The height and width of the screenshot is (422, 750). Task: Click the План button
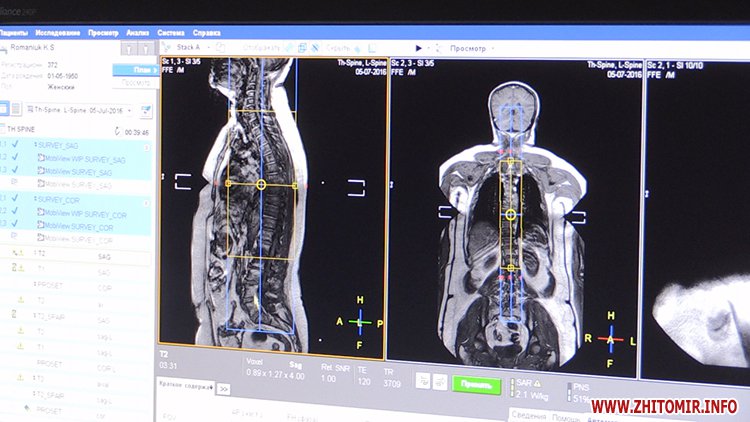click(141, 70)
